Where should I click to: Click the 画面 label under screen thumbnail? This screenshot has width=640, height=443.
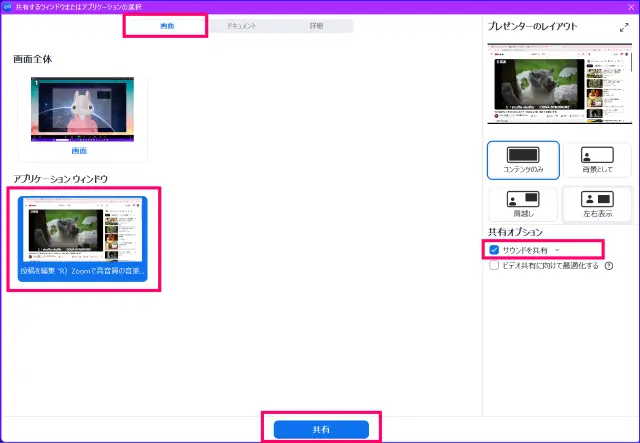point(79,151)
